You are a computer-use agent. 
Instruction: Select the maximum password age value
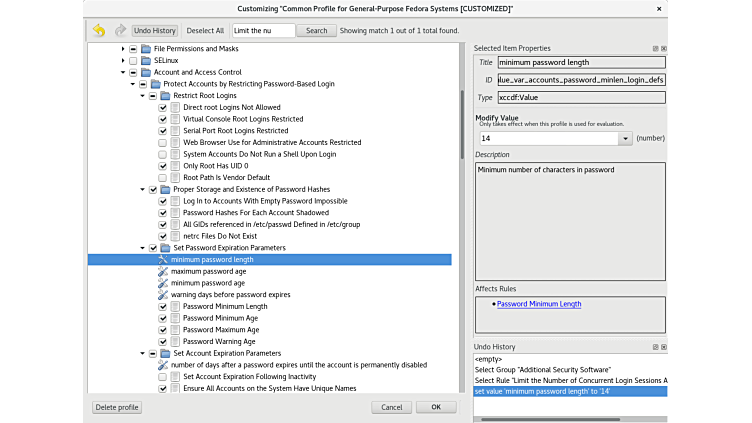coord(208,271)
